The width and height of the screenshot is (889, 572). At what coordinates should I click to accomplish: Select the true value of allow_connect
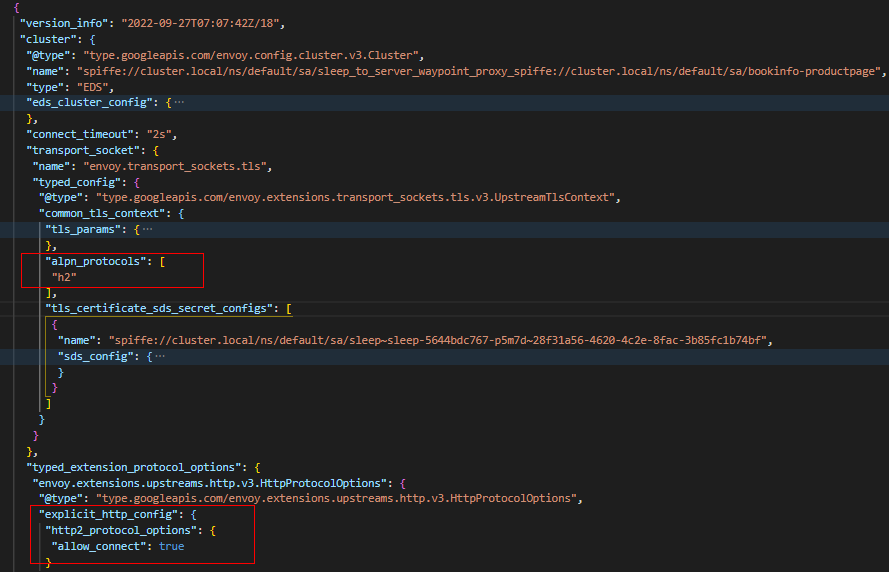(x=171, y=546)
